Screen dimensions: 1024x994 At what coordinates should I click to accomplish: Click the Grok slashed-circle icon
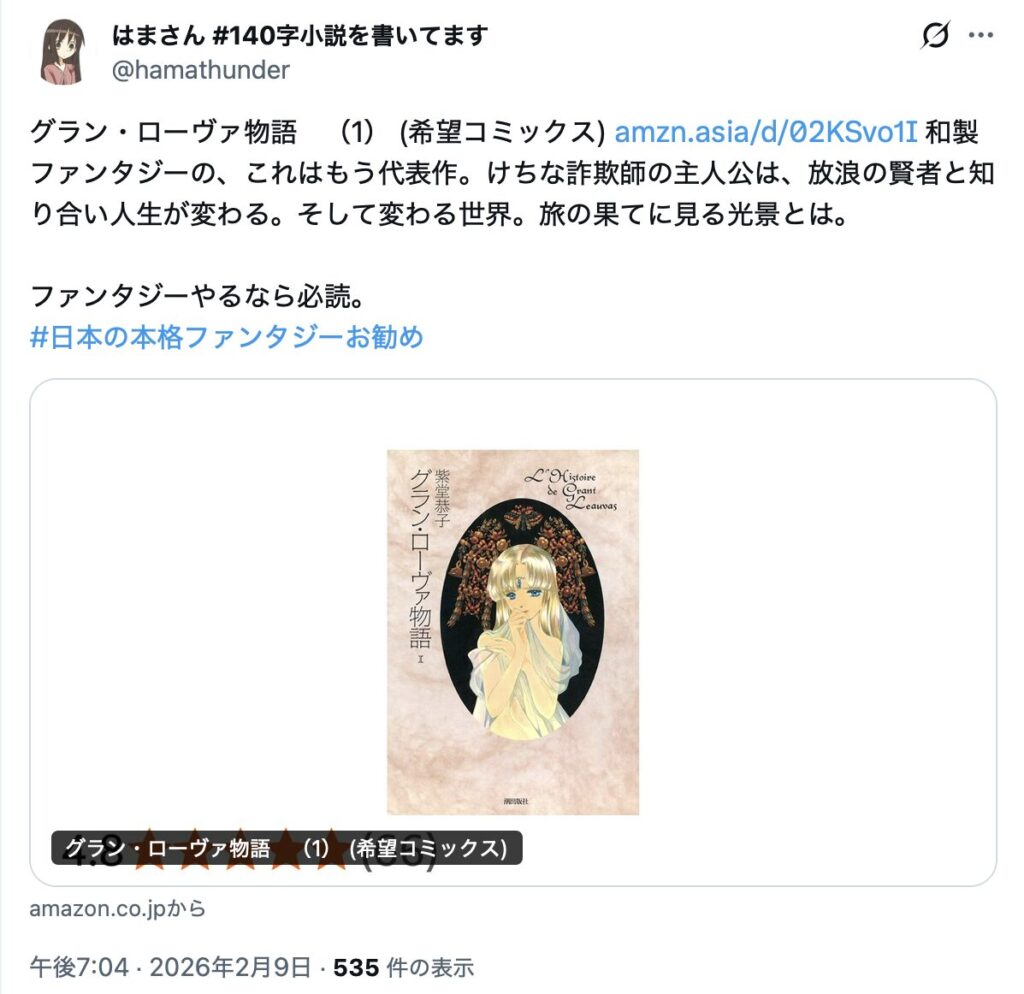[935, 35]
